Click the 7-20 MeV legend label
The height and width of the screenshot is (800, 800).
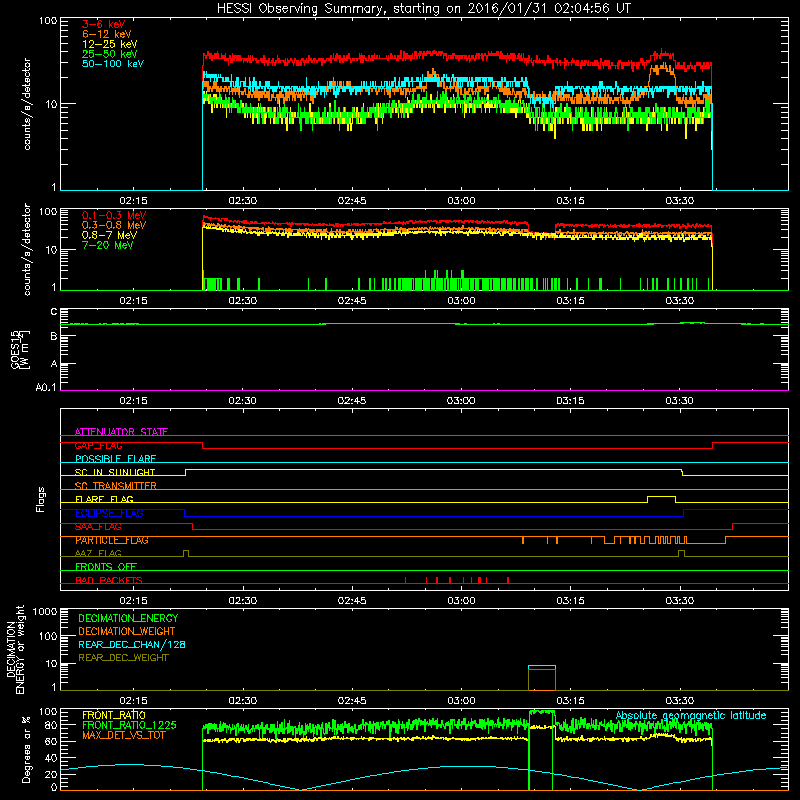click(107, 245)
